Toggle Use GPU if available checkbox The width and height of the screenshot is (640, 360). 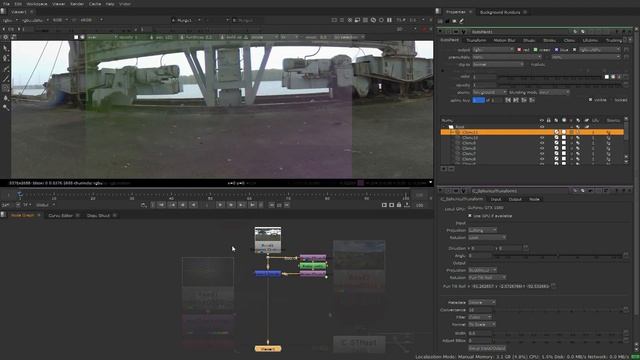[x=470, y=216]
